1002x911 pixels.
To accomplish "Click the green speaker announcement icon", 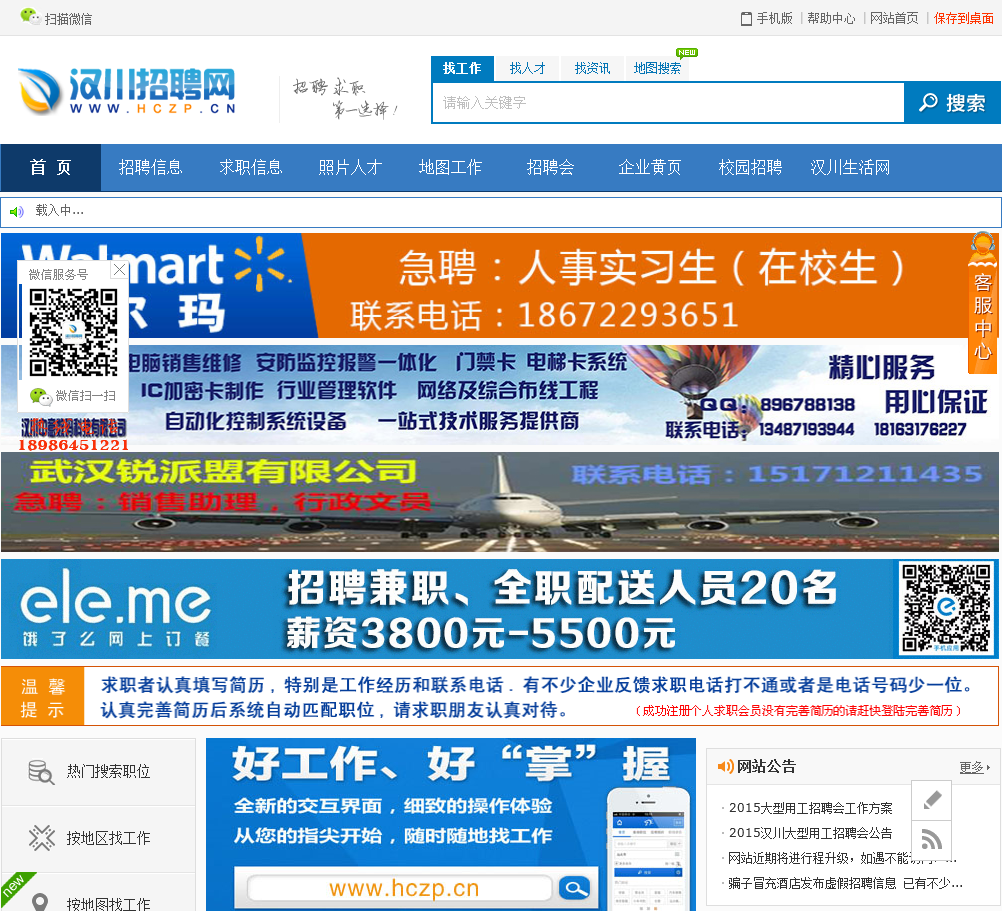I will [x=17, y=211].
